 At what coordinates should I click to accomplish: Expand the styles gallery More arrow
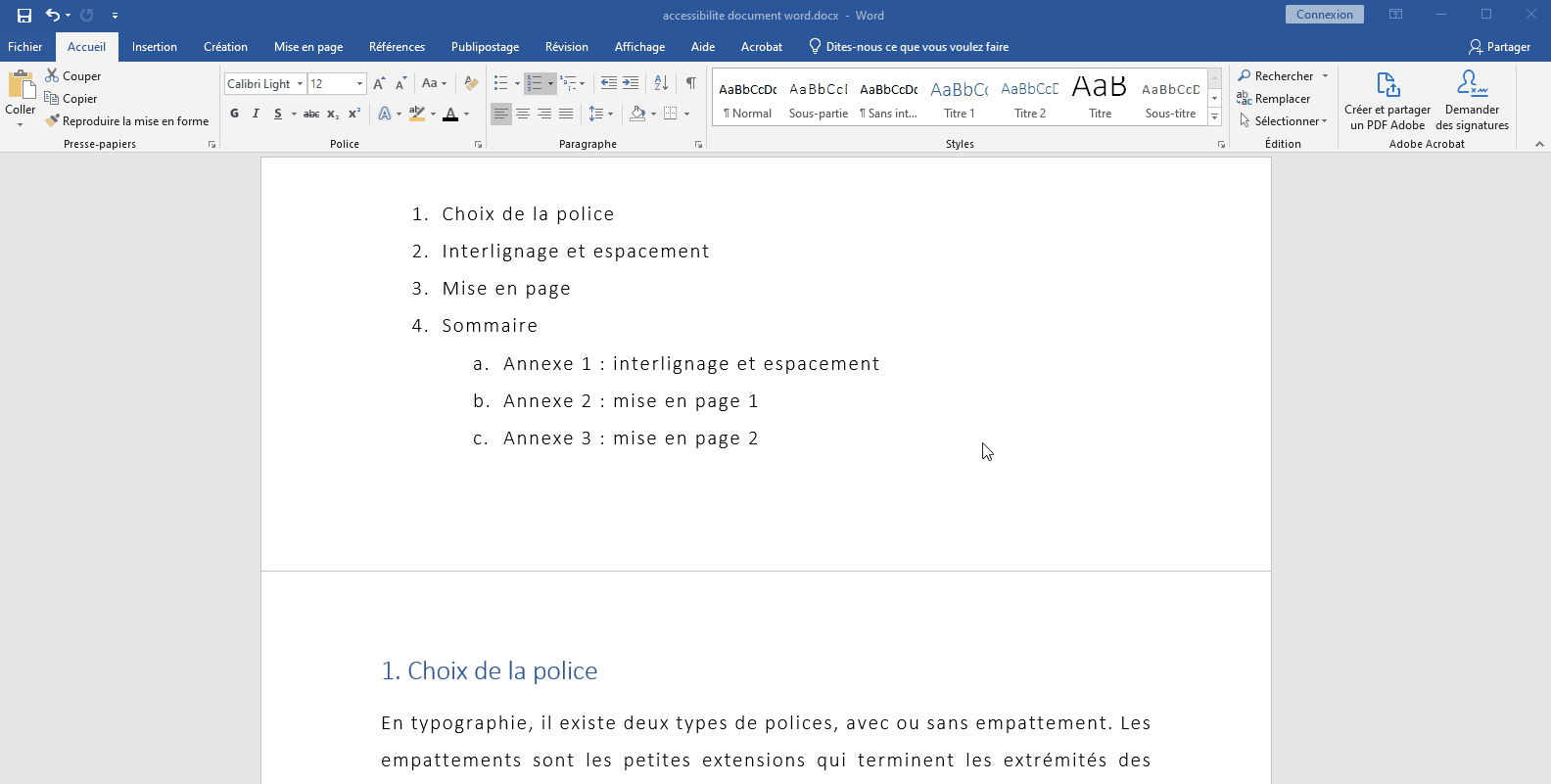coord(1214,116)
